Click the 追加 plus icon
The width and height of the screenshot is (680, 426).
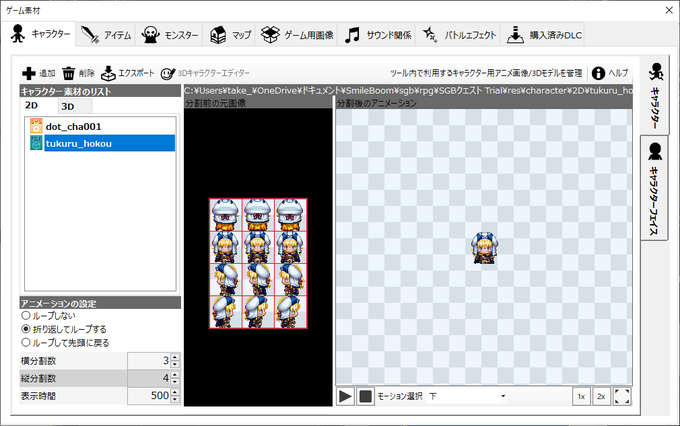[29, 73]
